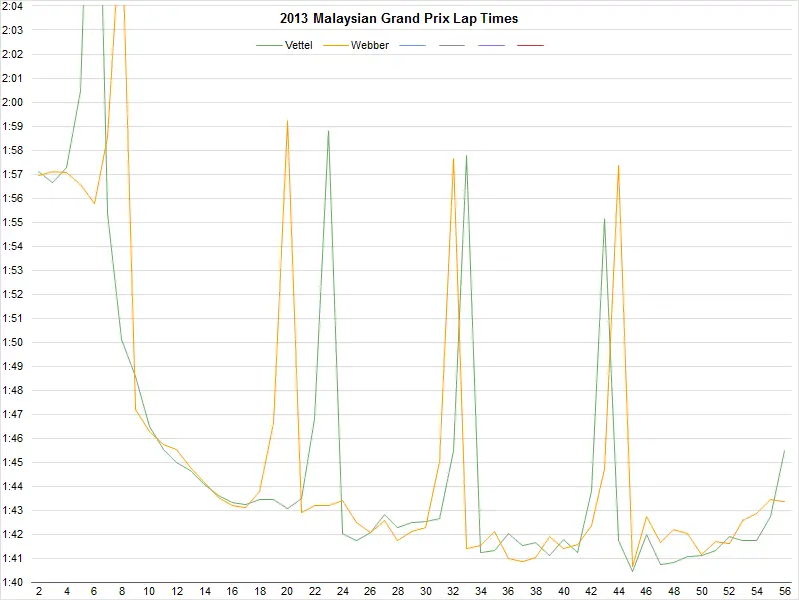The width and height of the screenshot is (799, 600).
Task: Click the 1:41 y-axis label
Action: (x=13, y=558)
